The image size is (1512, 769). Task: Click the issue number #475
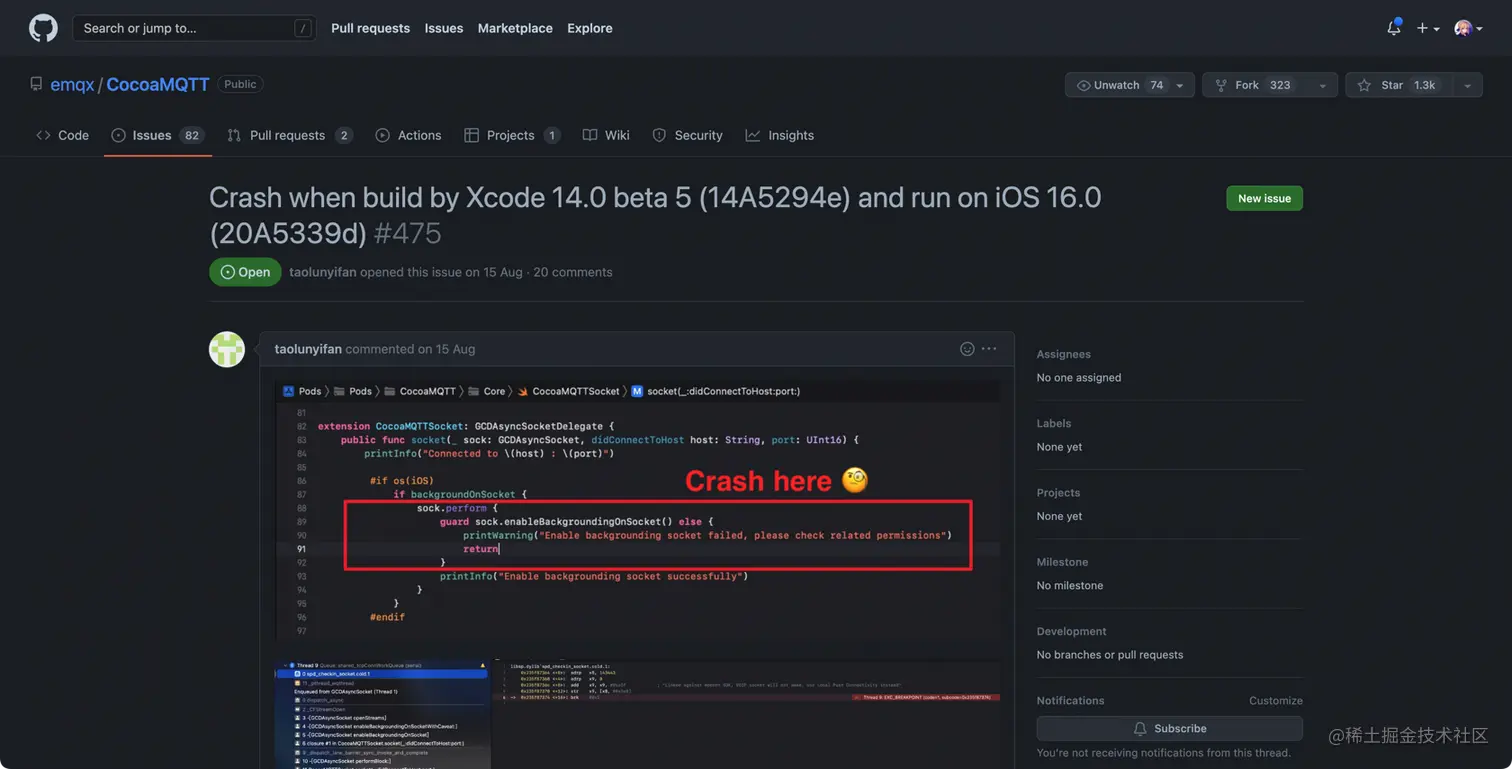pyautogui.click(x=407, y=233)
